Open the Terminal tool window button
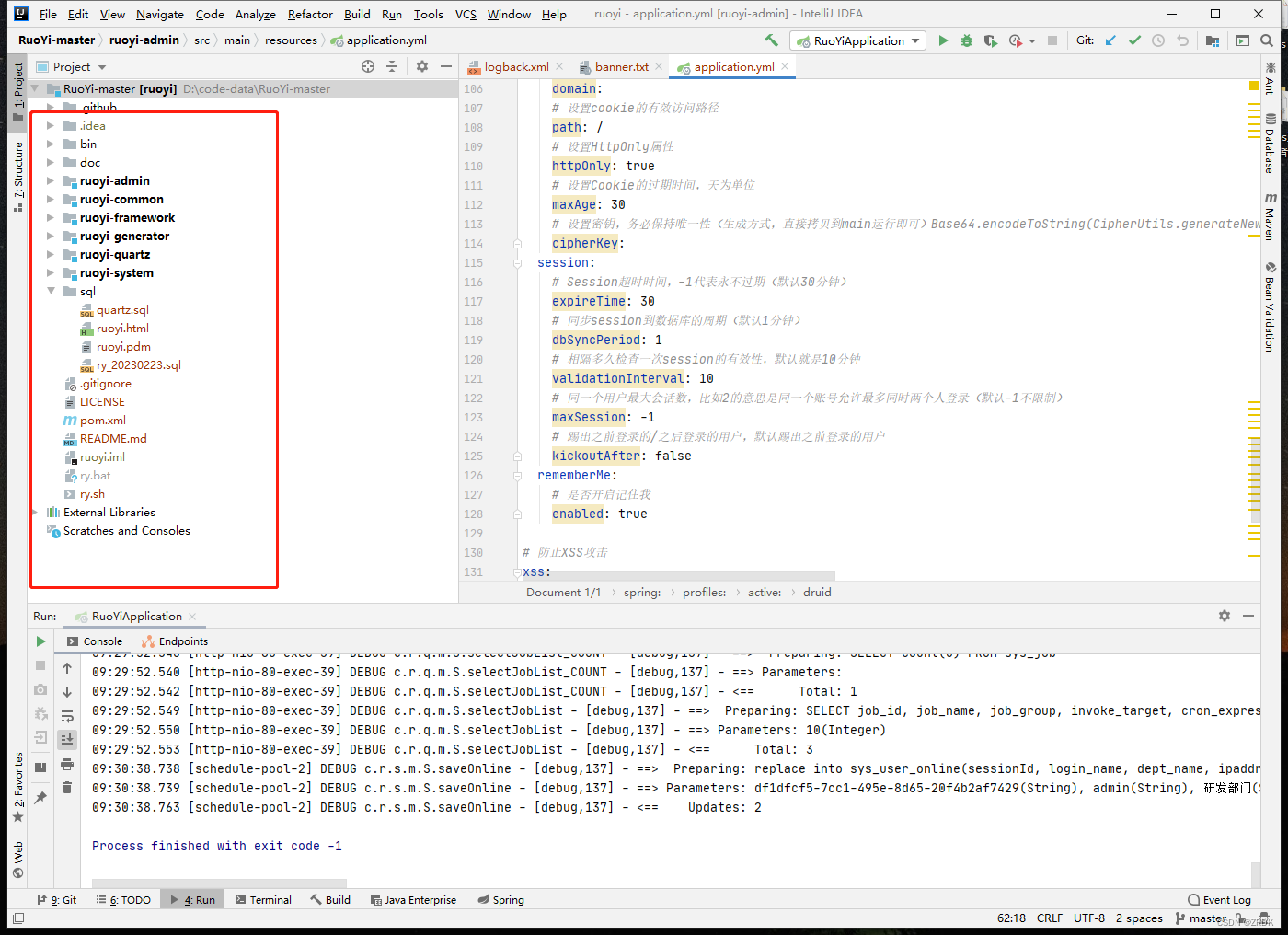This screenshot has width=1288, height=935. 263,899
